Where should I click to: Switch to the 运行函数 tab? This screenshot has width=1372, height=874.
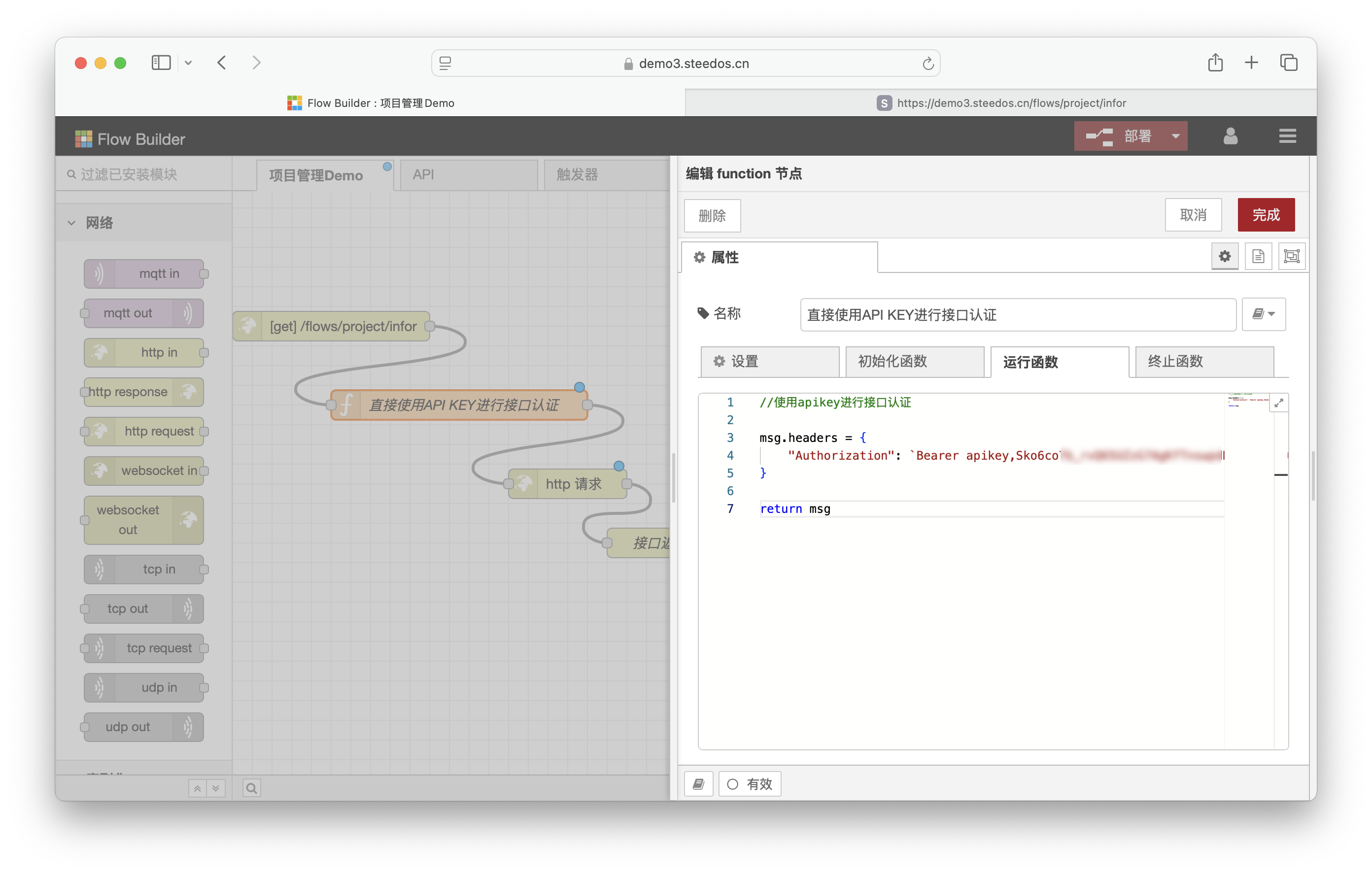click(1060, 362)
